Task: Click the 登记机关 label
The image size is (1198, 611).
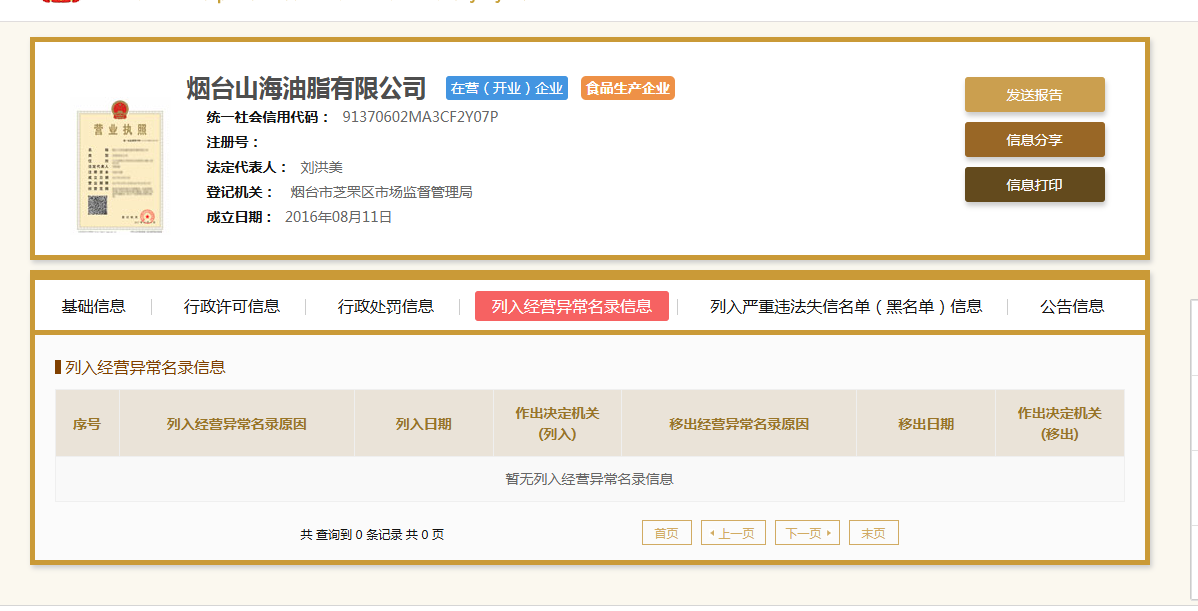Action: (x=240, y=192)
